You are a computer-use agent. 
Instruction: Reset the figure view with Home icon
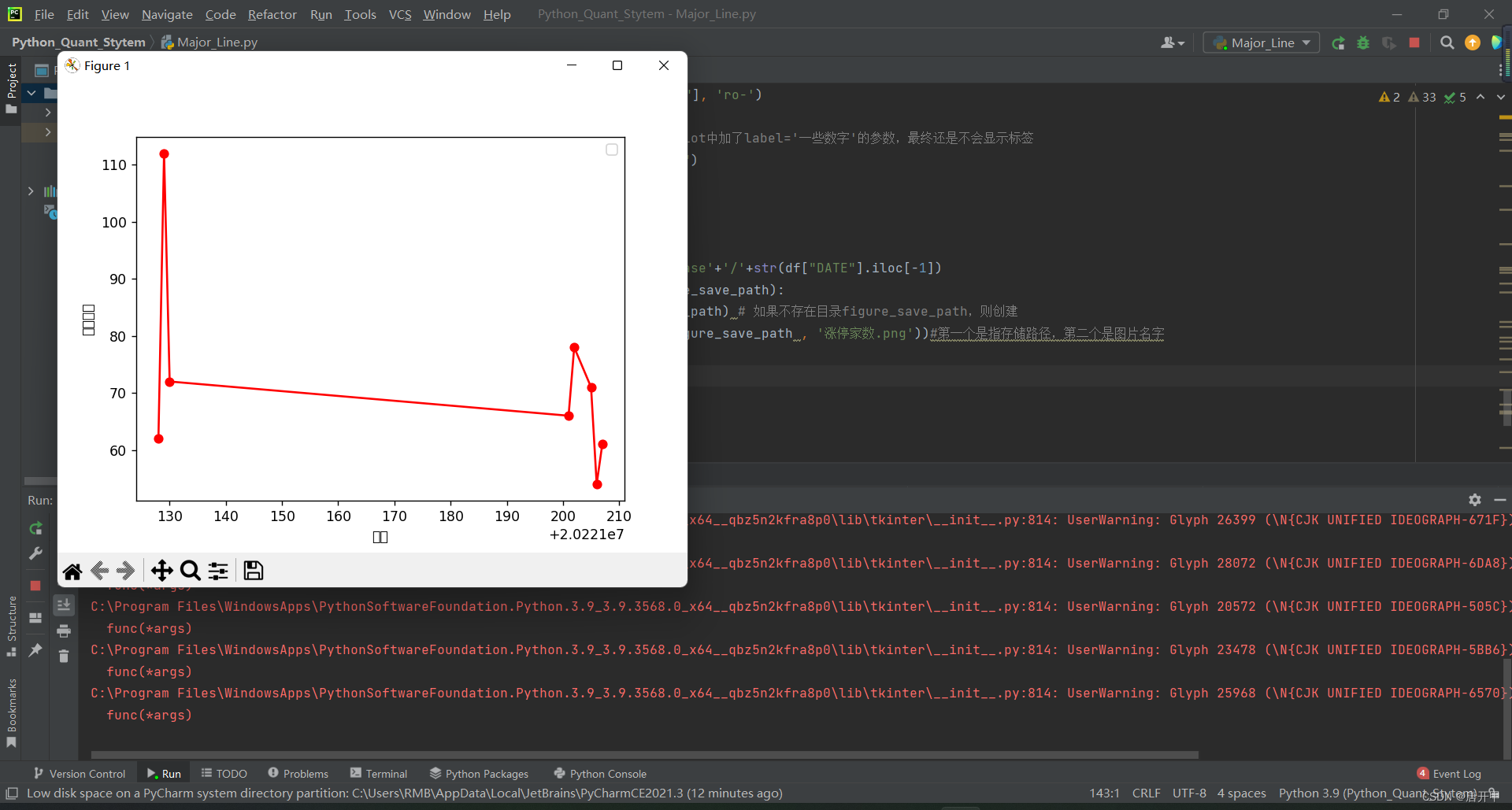tap(72, 571)
